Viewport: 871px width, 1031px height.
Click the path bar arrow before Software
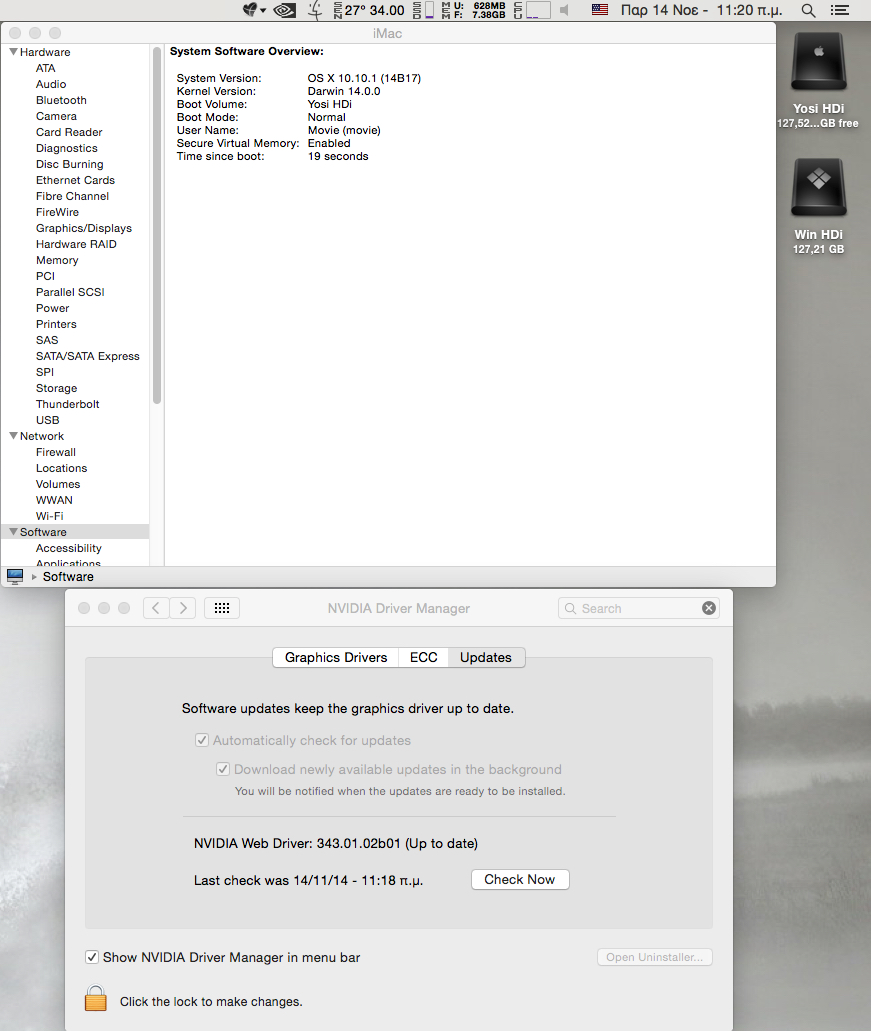pyautogui.click(x=34, y=577)
